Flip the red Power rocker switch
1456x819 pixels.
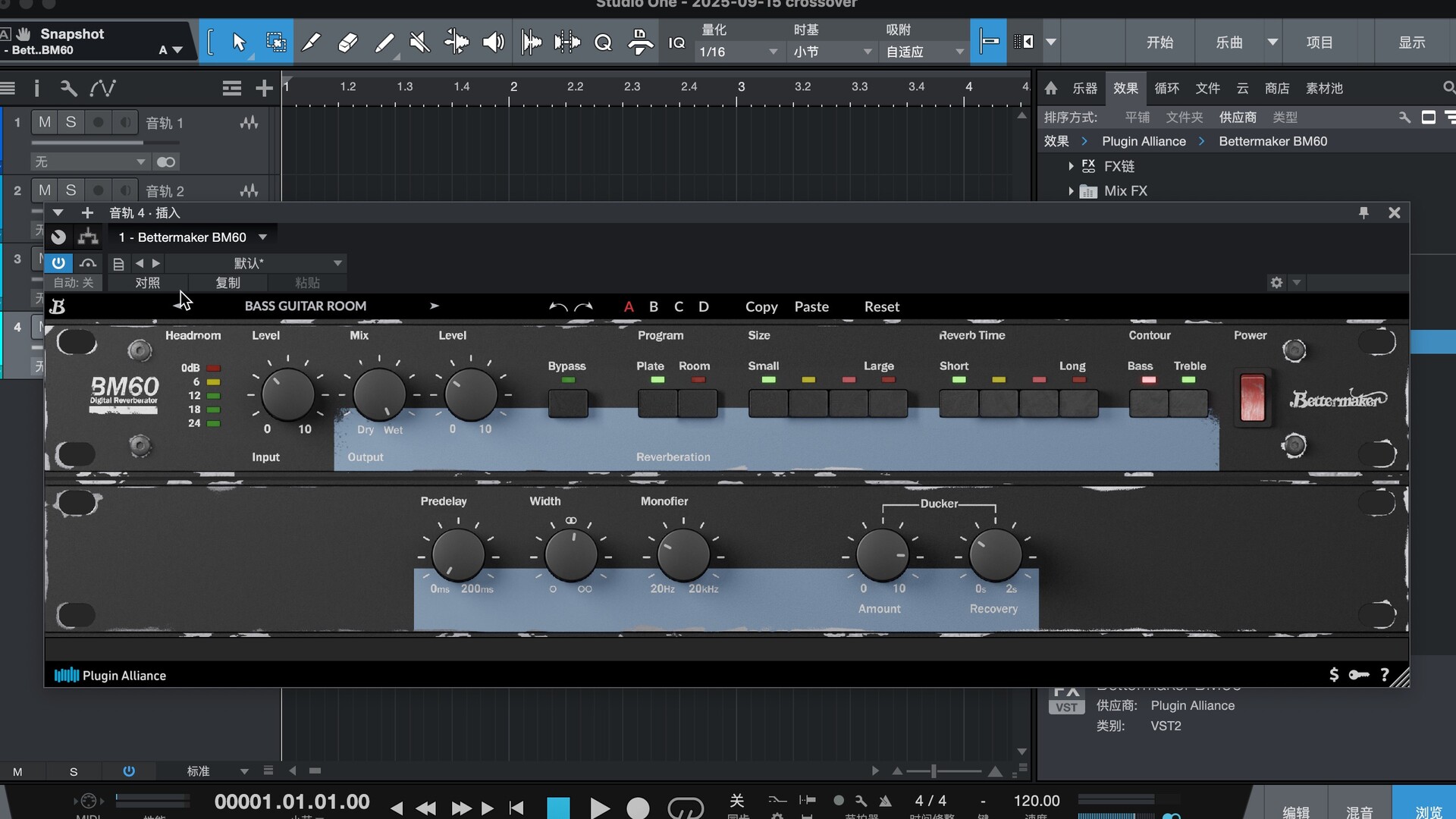pos(1253,397)
